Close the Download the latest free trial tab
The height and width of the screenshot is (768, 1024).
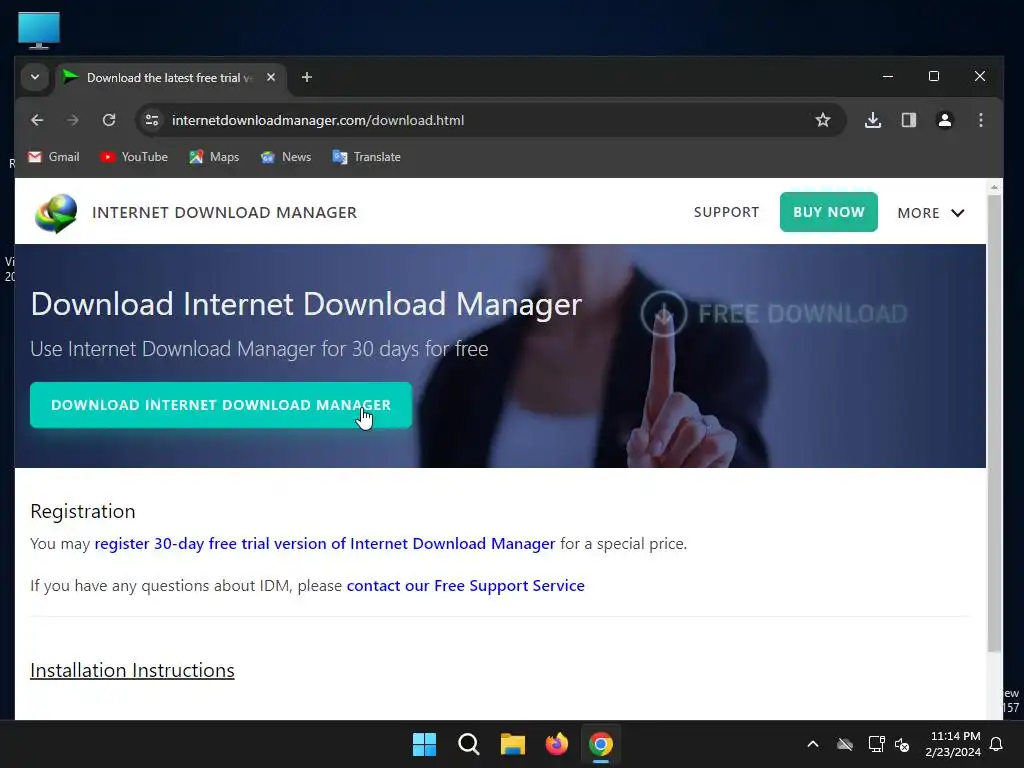coord(271,77)
